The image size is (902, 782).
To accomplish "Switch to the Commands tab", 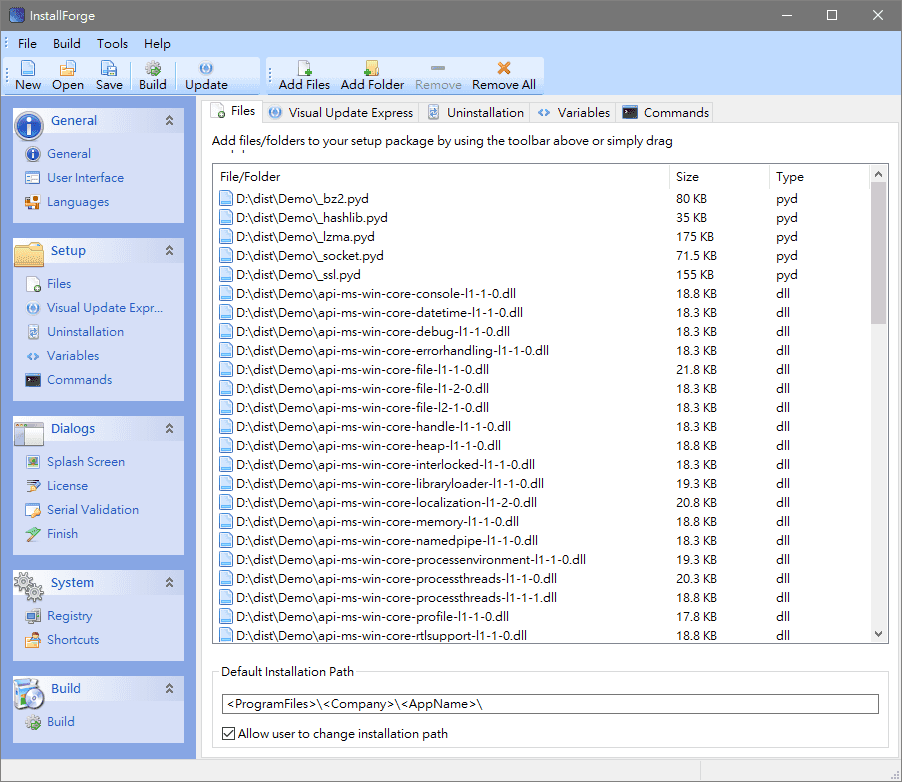I will [x=665, y=113].
